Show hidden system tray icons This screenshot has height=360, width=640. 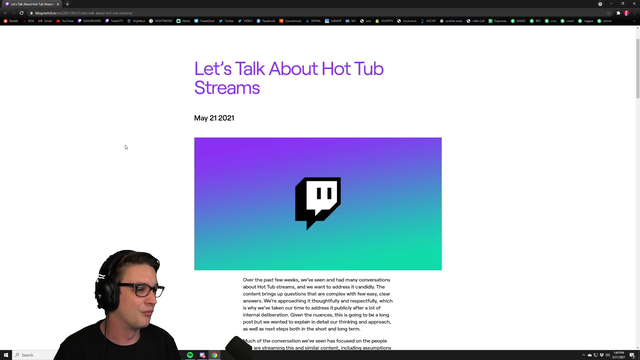coord(583,355)
